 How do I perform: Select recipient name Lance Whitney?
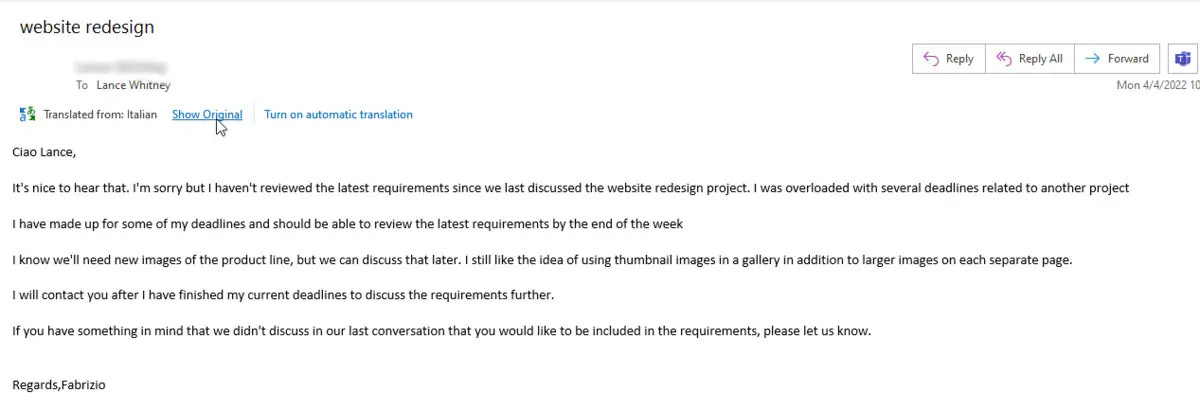click(133, 86)
